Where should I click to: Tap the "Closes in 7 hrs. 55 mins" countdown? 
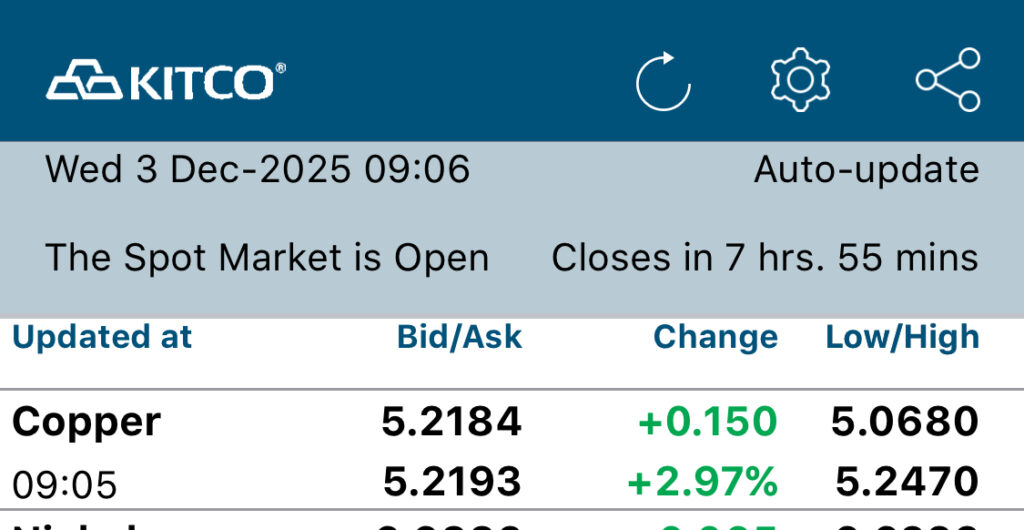pos(765,258)
